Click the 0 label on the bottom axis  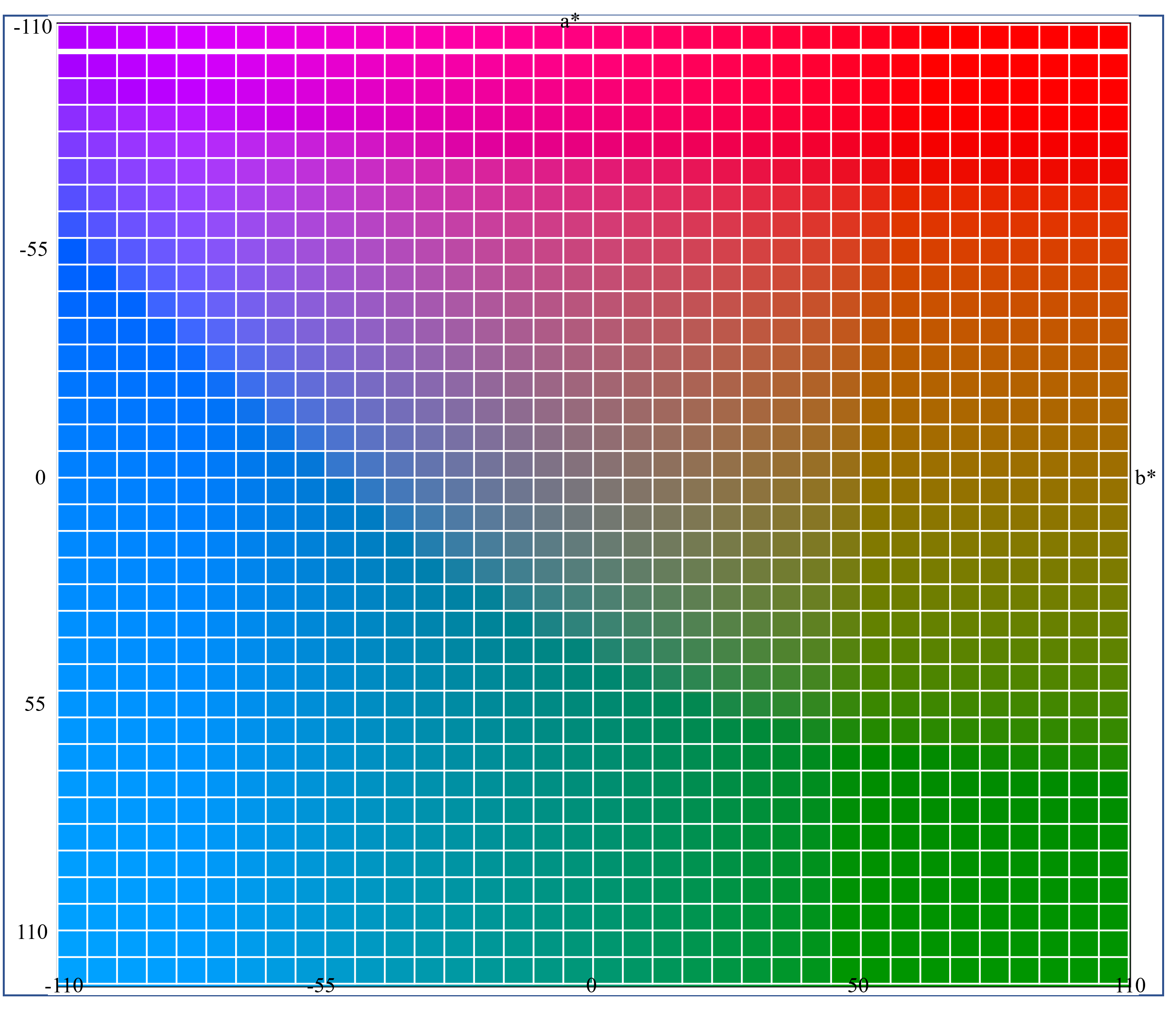[x=591, y=986]
